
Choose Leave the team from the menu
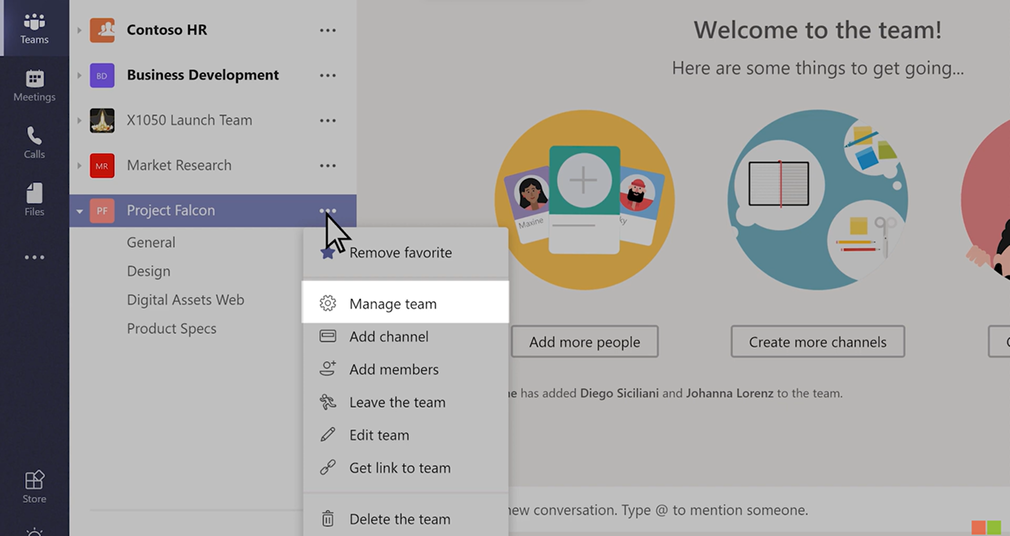tap(405, 402)
